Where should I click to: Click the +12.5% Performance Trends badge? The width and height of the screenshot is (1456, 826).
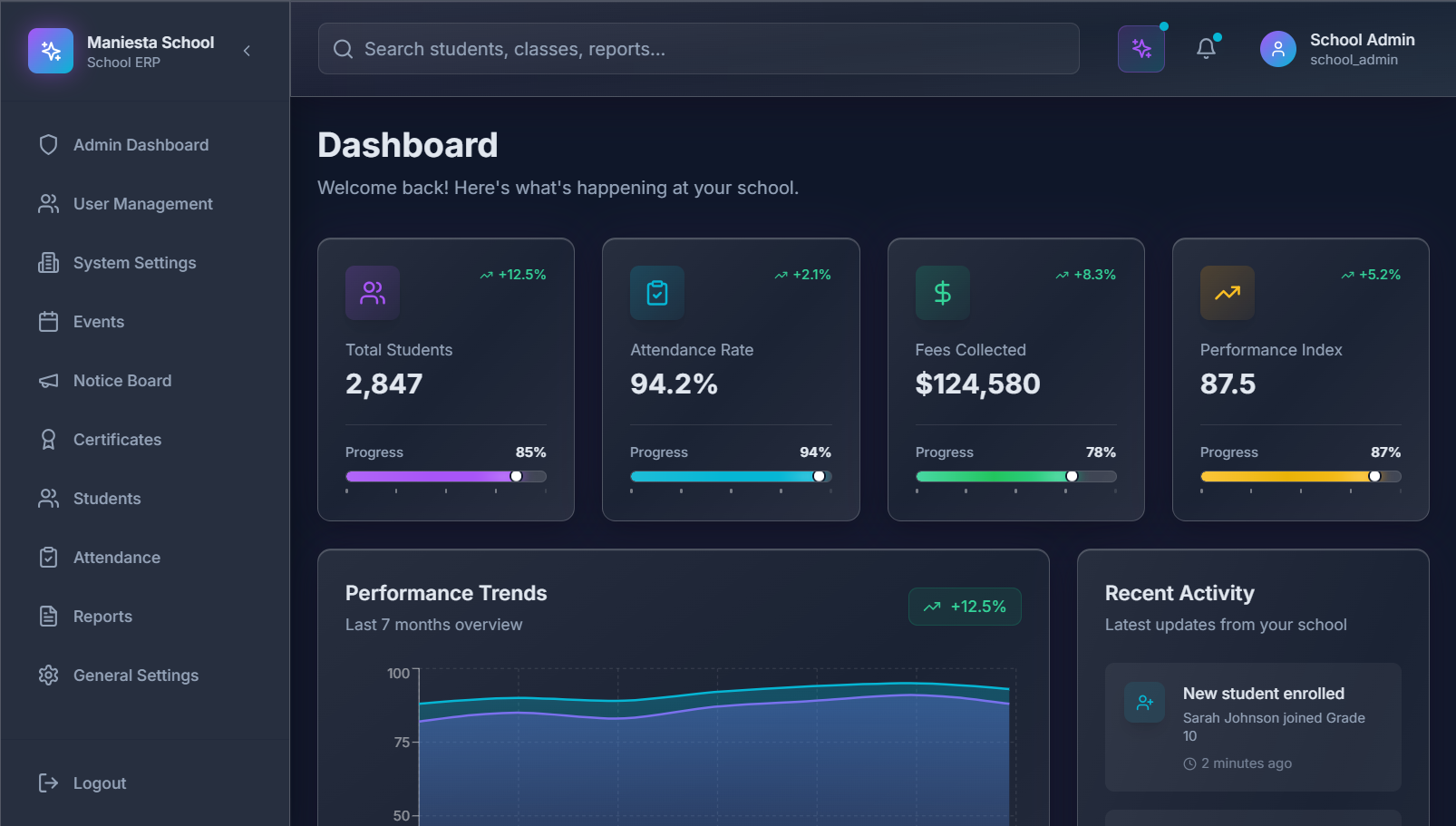(x=965, y=607)
